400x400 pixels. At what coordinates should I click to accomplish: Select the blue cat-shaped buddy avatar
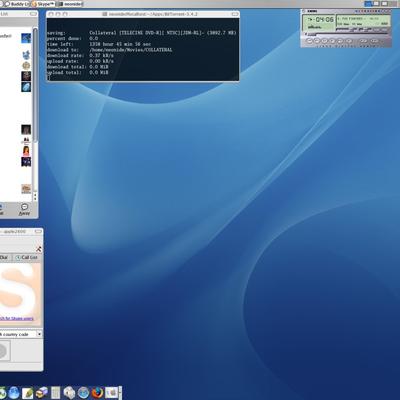(26, 55)
